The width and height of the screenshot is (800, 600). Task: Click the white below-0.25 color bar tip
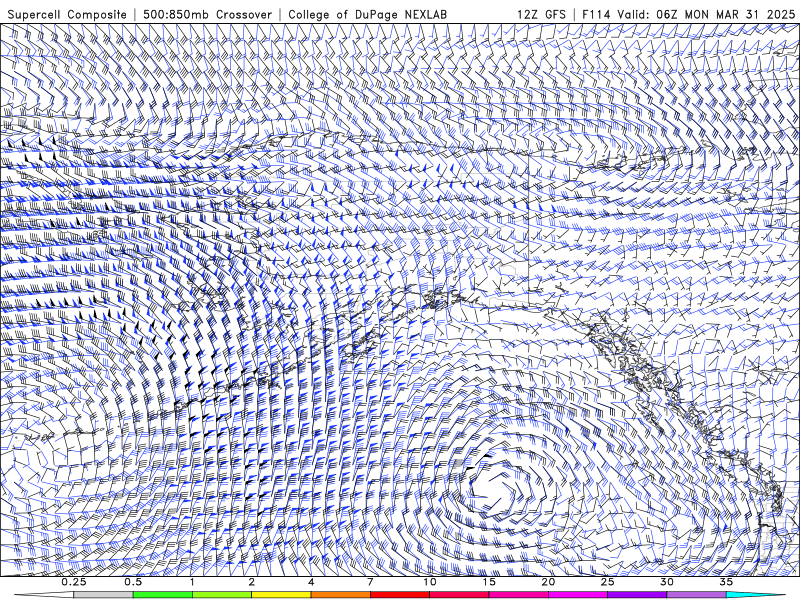coord(44,595)
